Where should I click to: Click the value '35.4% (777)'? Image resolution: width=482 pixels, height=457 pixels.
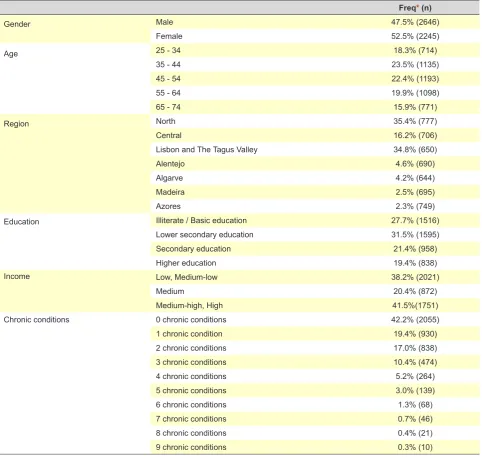click(x=415, y=121)
